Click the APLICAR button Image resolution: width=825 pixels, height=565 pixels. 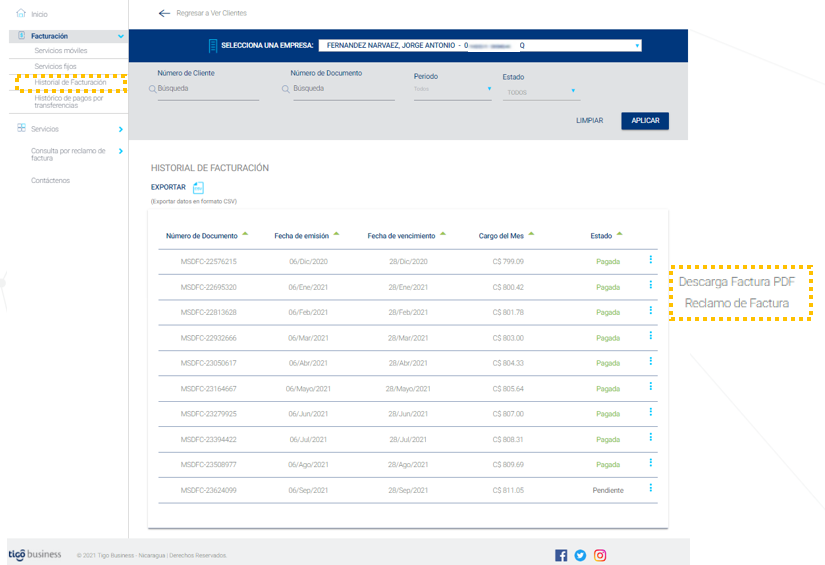click(x=645, y=120)
